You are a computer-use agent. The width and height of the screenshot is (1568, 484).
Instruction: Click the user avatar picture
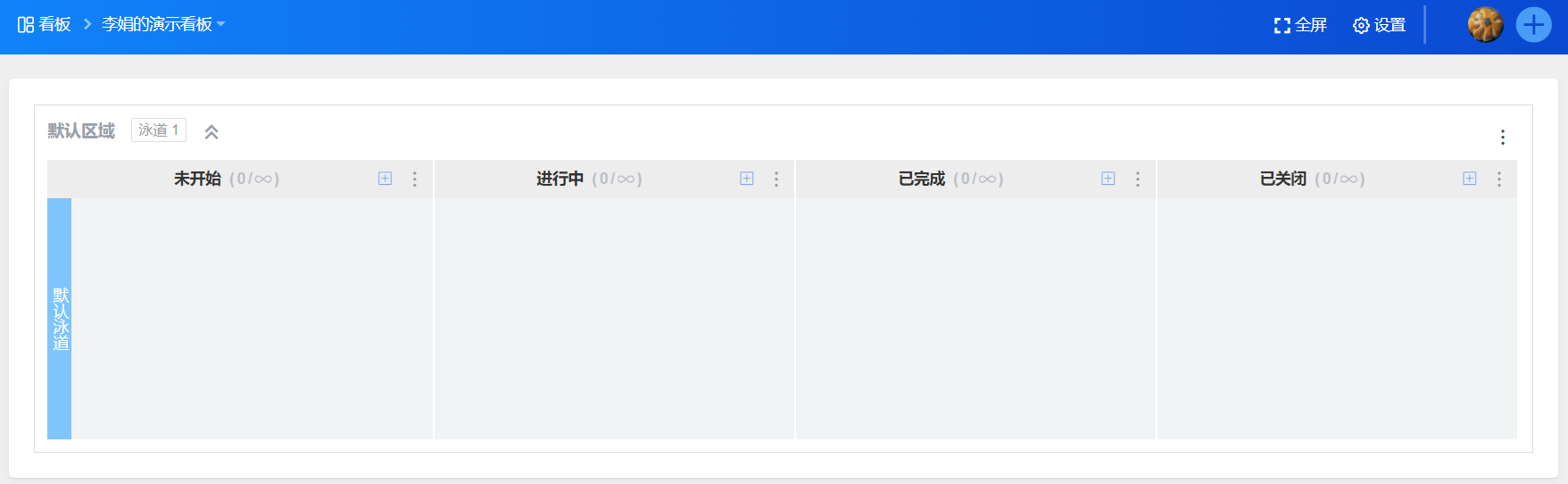tap(1486, 25)
